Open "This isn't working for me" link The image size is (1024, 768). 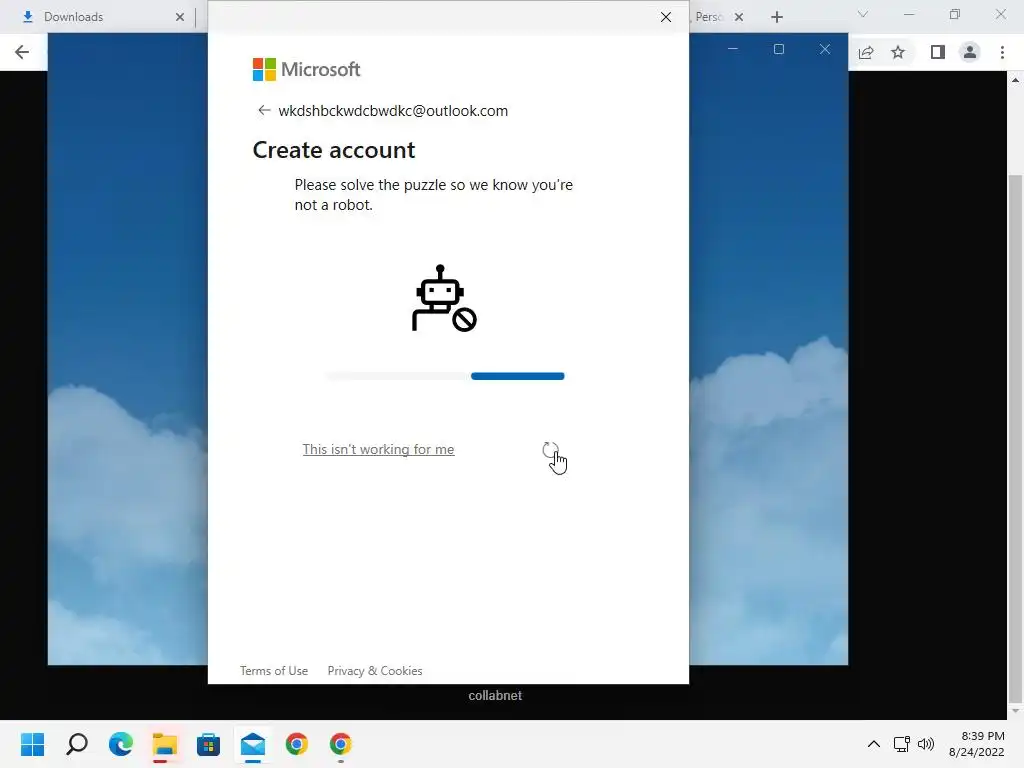(x=378, y=449)
